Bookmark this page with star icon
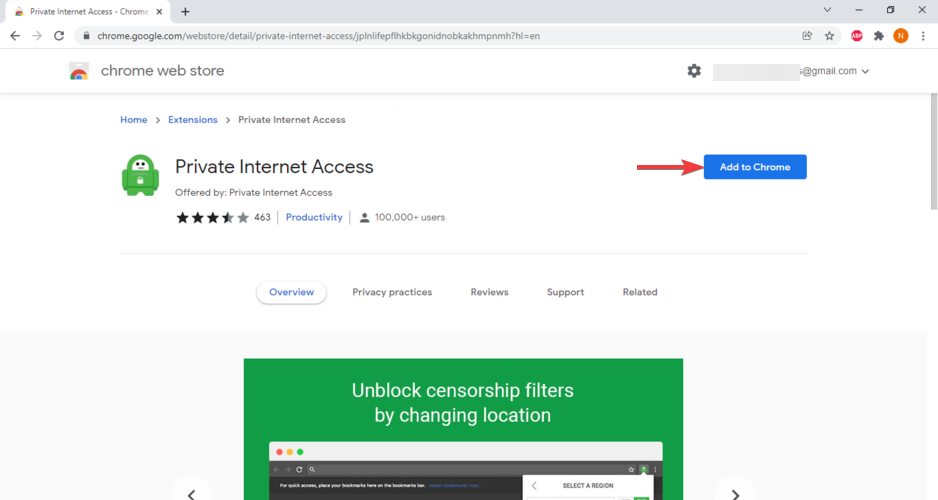 [x=829, y=35]
